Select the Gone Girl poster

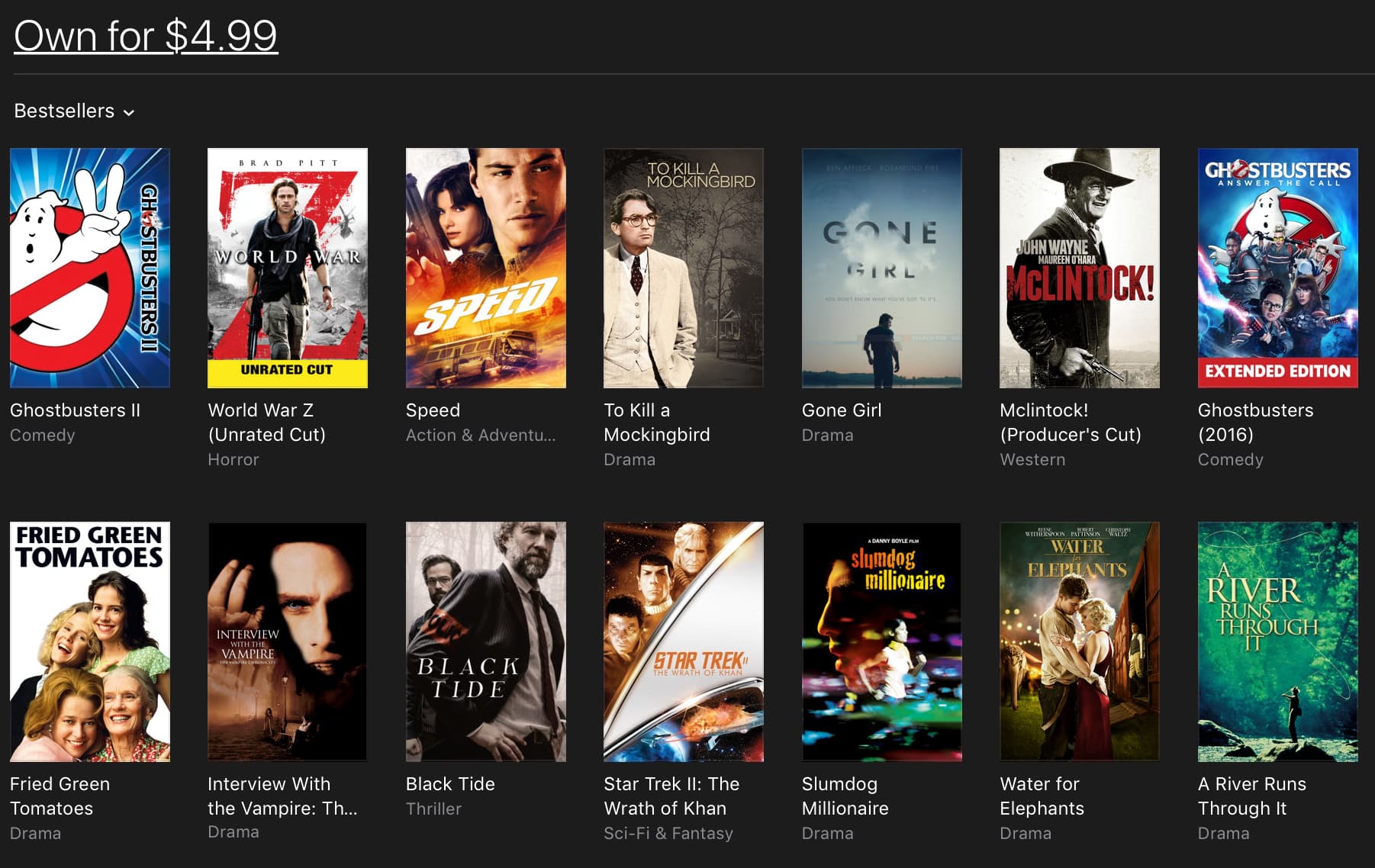pos(882,268)
